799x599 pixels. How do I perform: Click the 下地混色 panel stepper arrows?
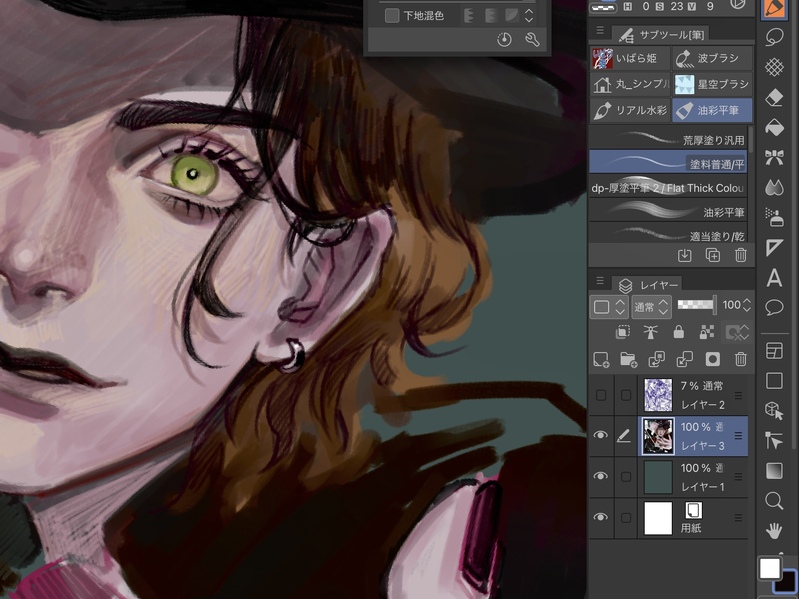pyautogui.click(x=529, y=15)
